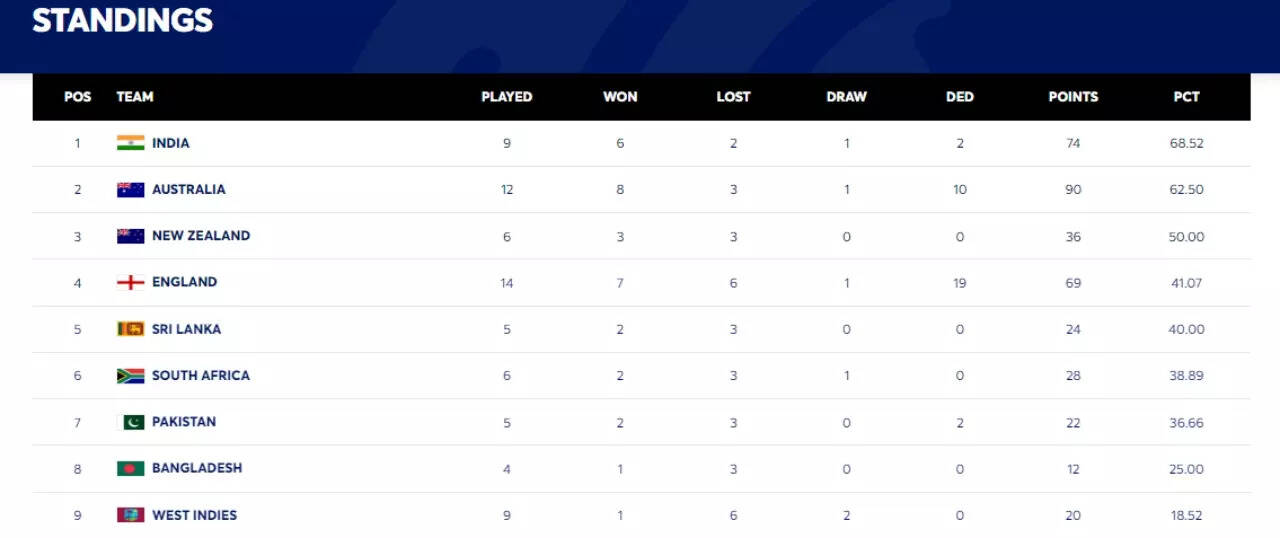The height and width of the screenshot is (538, 1280).
Task: Click the South Africa flag icon
Action: point(130,376)
